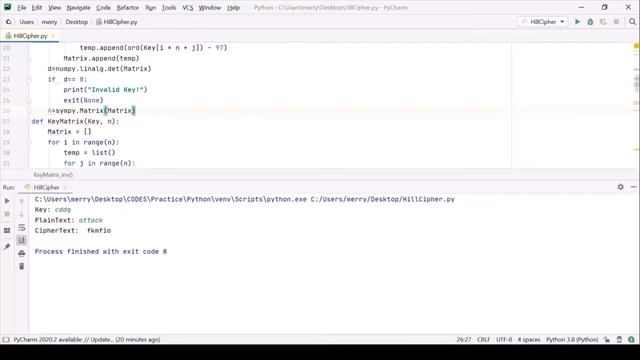Open Run panel settings gear
Image resolution: width=640 pixels, height=360 pixels.
coord(620,187)
